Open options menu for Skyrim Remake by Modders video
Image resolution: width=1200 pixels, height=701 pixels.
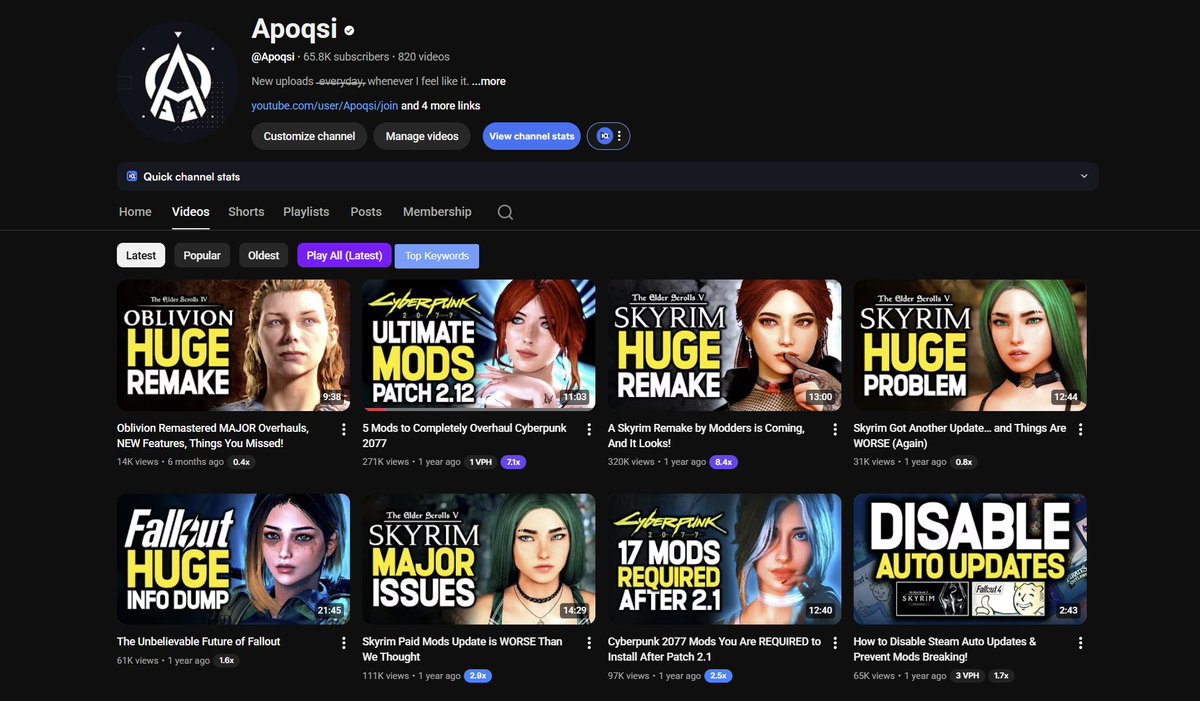click(835, 429)
